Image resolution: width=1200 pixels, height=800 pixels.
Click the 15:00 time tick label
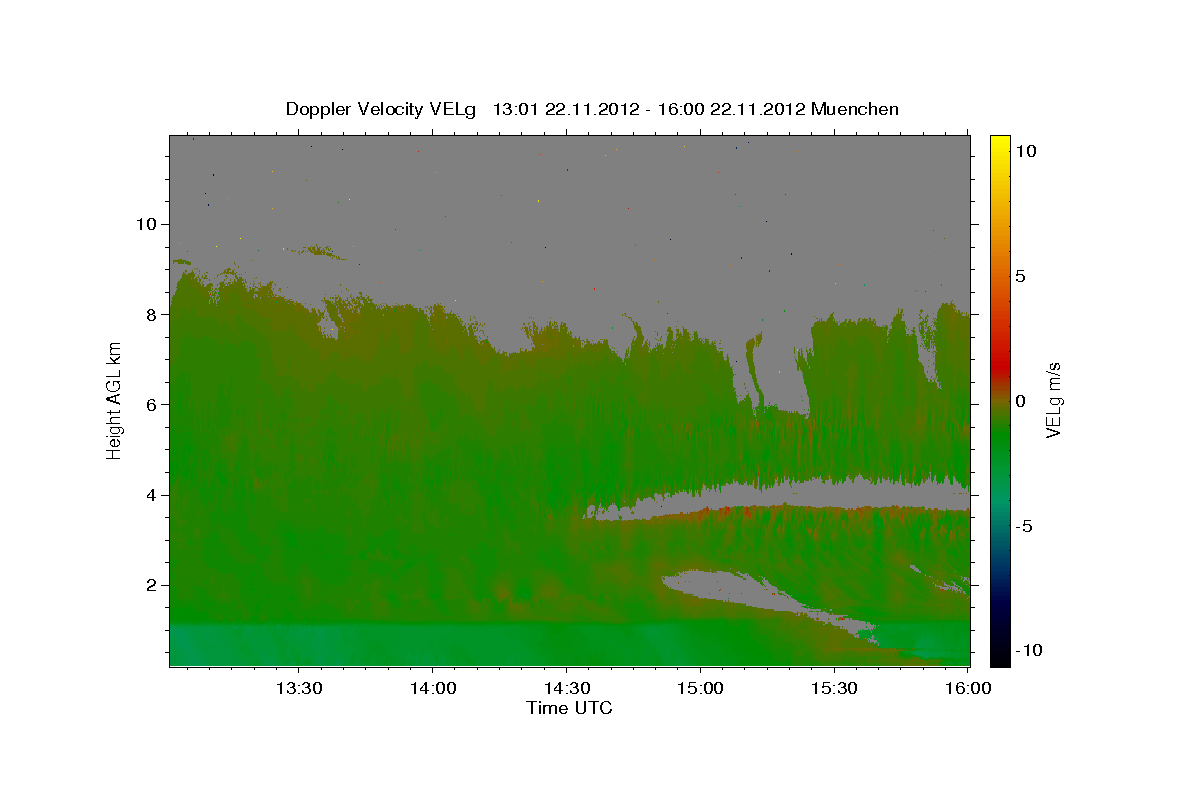pos(700,689)
